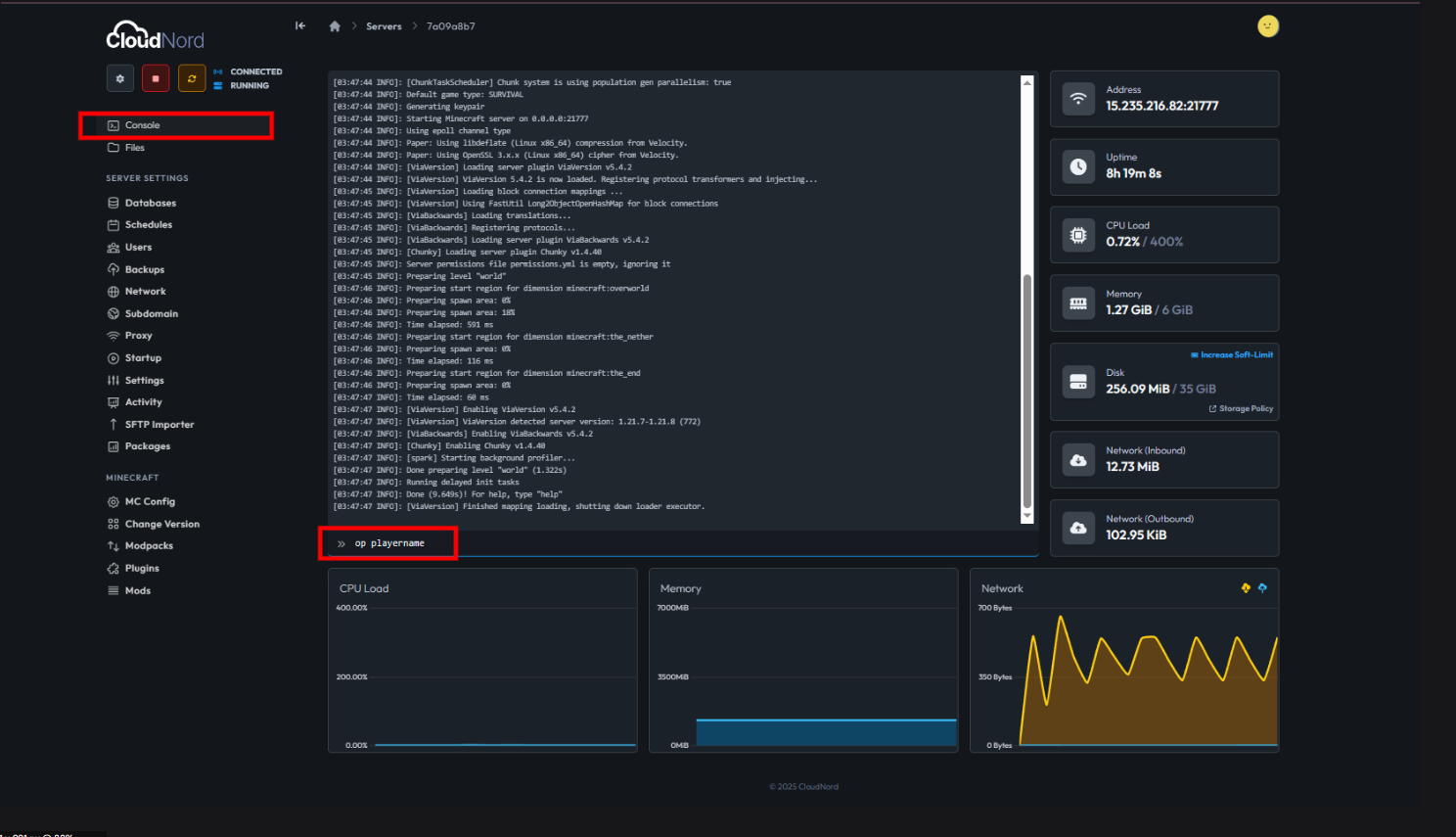
Task: Click the Memory card icon
Action: (1078, 303)
